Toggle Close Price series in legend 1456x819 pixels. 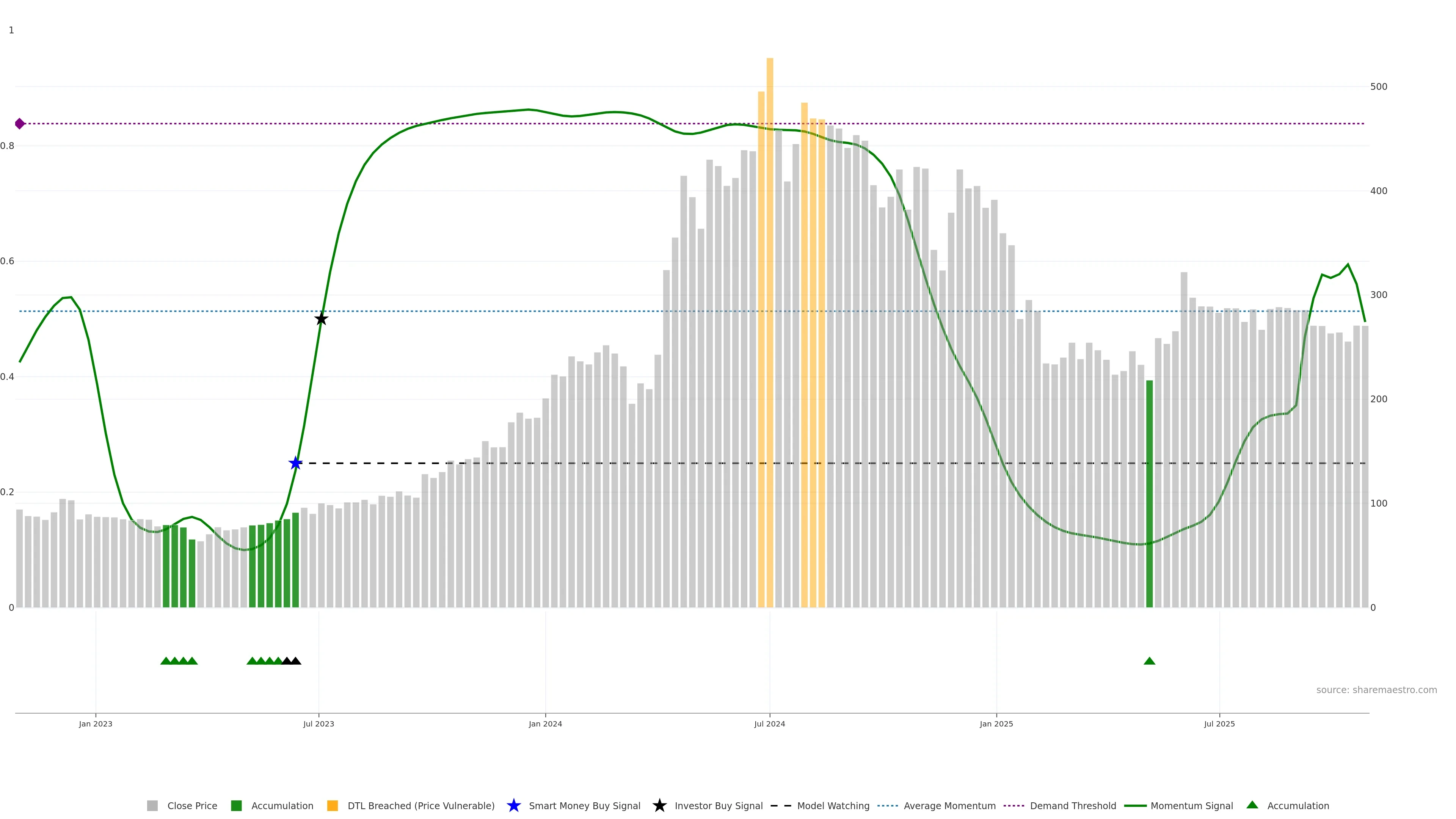(192, 805)
